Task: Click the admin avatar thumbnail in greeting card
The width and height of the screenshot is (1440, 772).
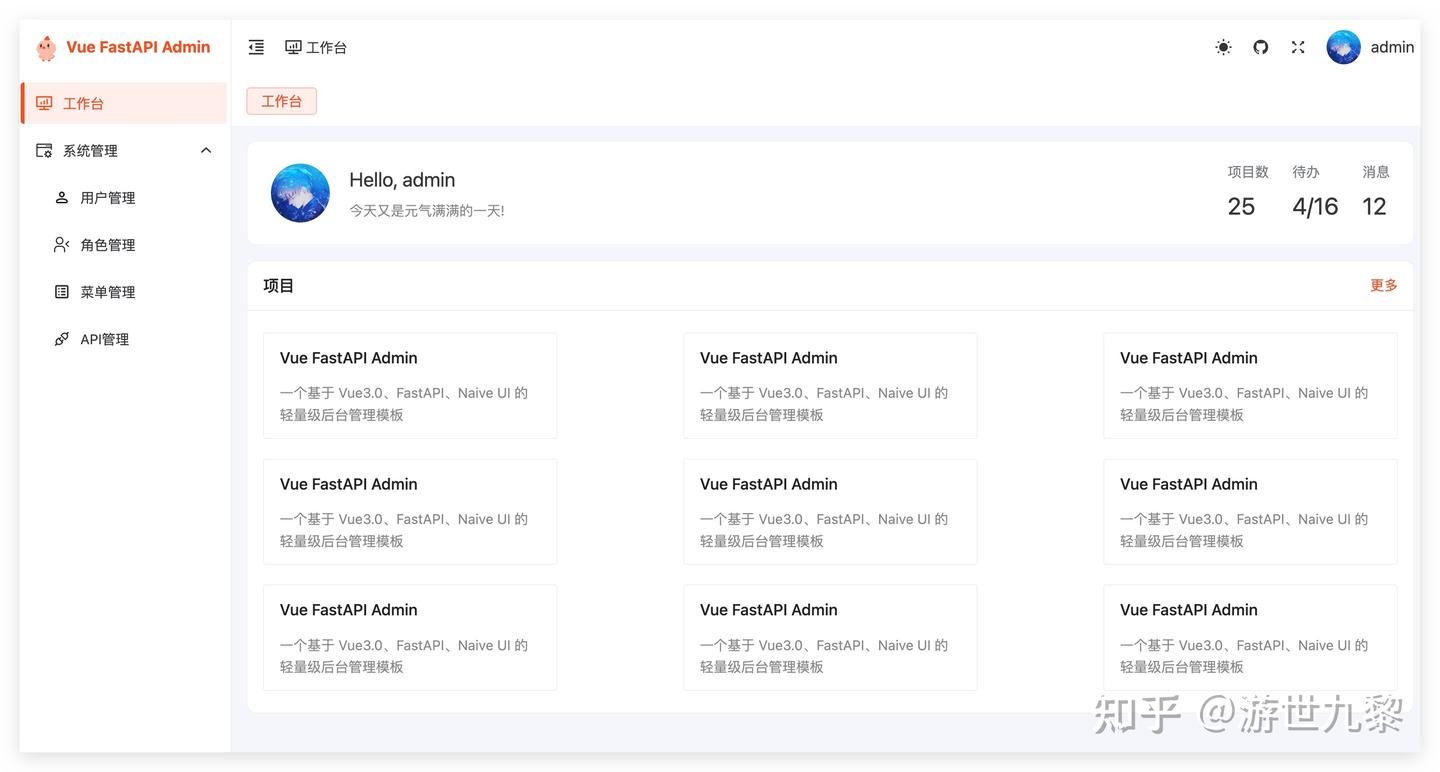Action: [x=300, y=192]
